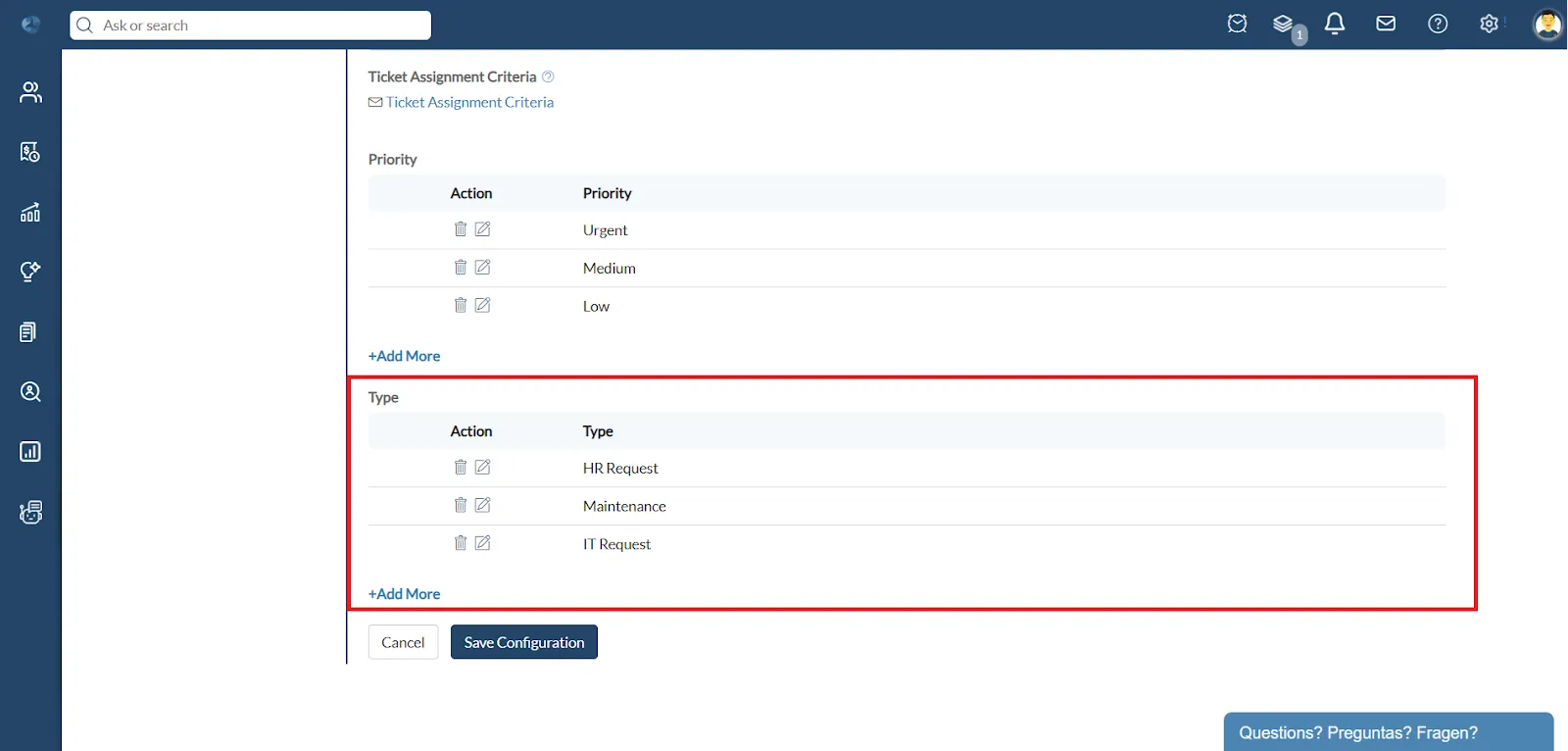The image size is (1568, 751).
Task: Delete the Medium priority row
Action: coord(460,267)
